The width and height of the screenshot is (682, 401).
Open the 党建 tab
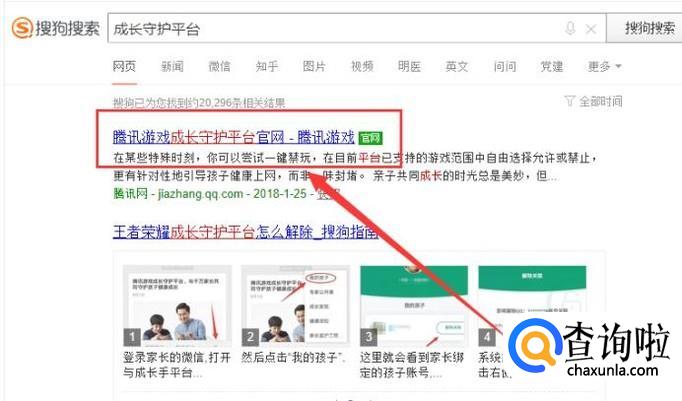coord(552,66)
